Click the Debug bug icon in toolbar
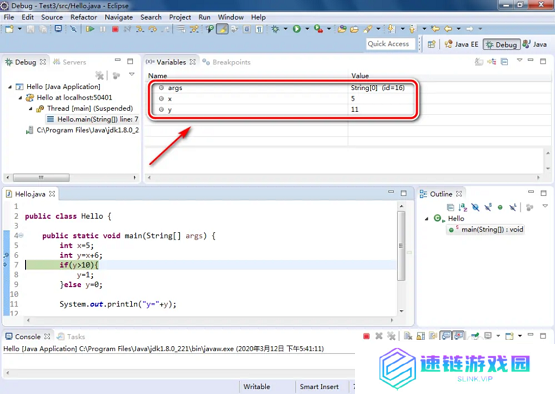 [275, 29]
